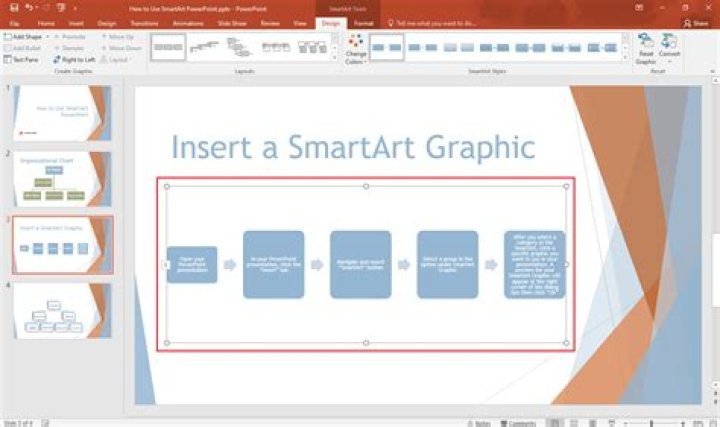Click the Tell me what you want to do box
Viewport: 720px width, 427px height.
pos(432,23)
